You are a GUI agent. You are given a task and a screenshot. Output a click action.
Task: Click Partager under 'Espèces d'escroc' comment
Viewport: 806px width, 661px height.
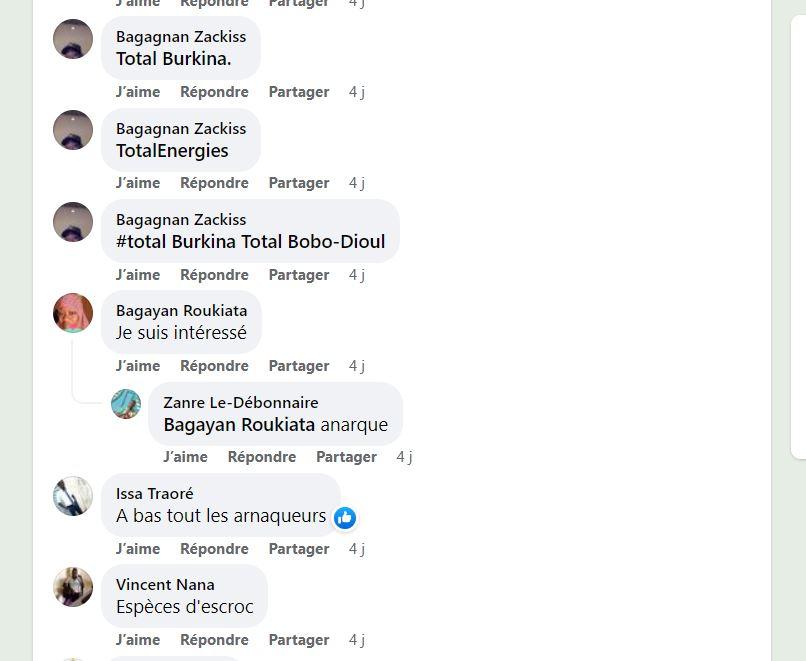point(299,640)
